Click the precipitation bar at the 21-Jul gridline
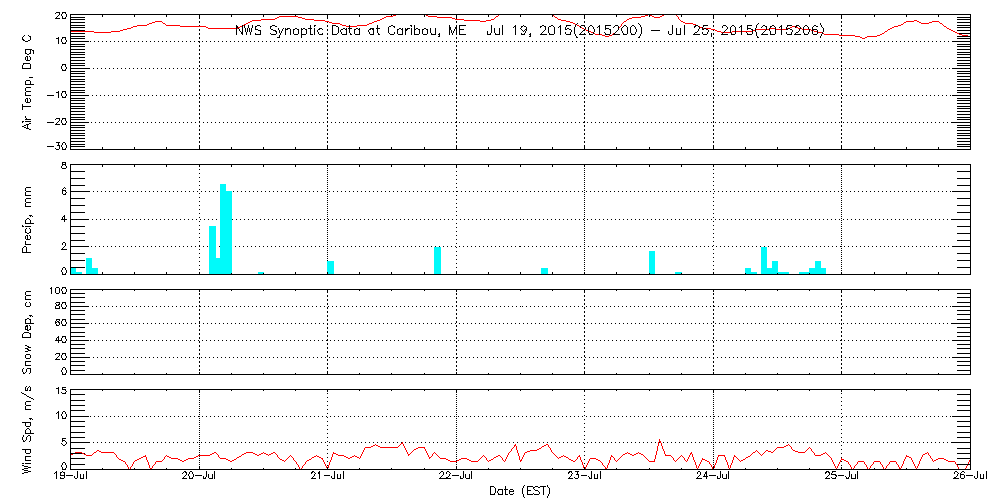This screenshot has width=1000, height=500. tap(331, 267)
